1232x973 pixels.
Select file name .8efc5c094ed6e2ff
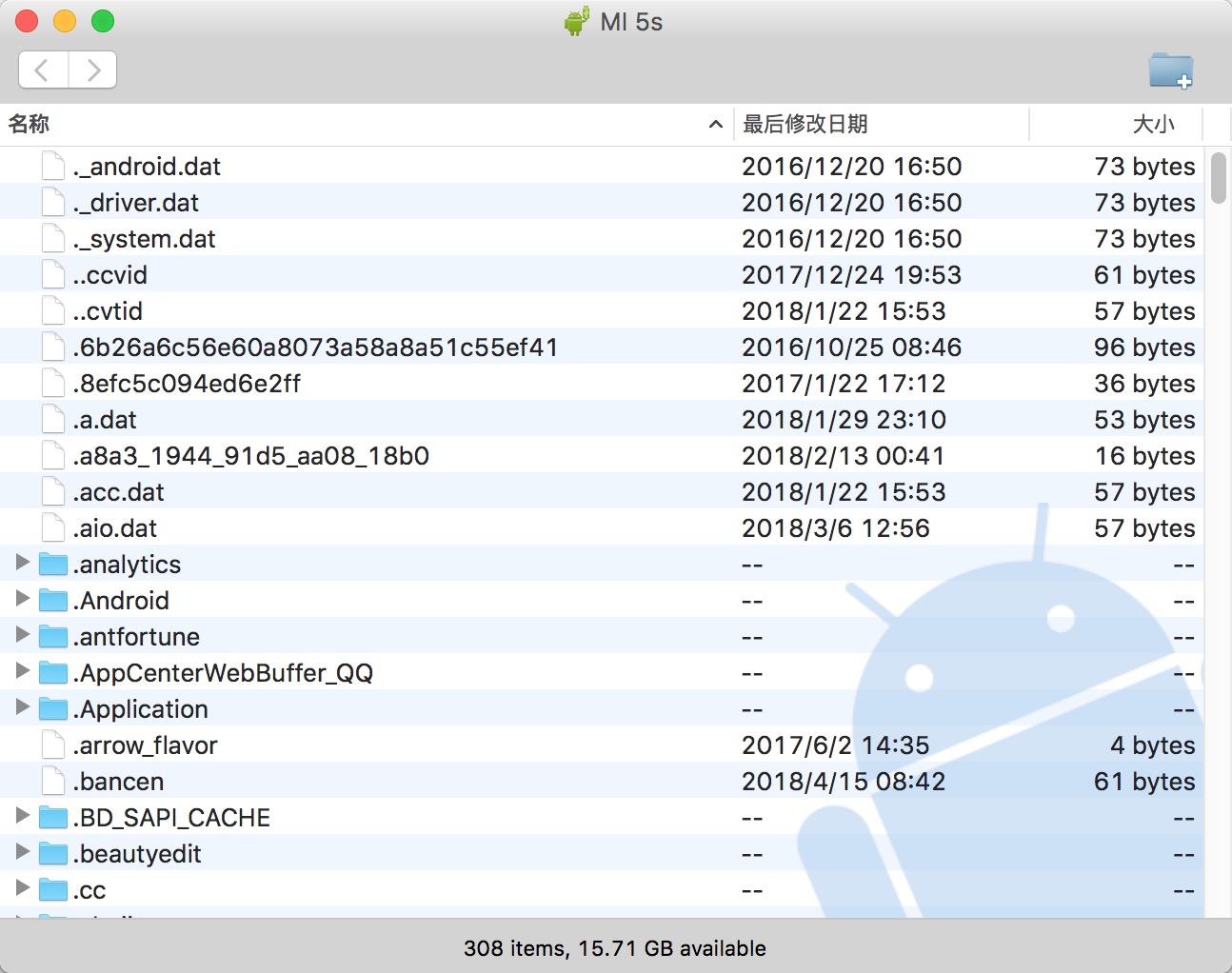(x=187, y=384)
